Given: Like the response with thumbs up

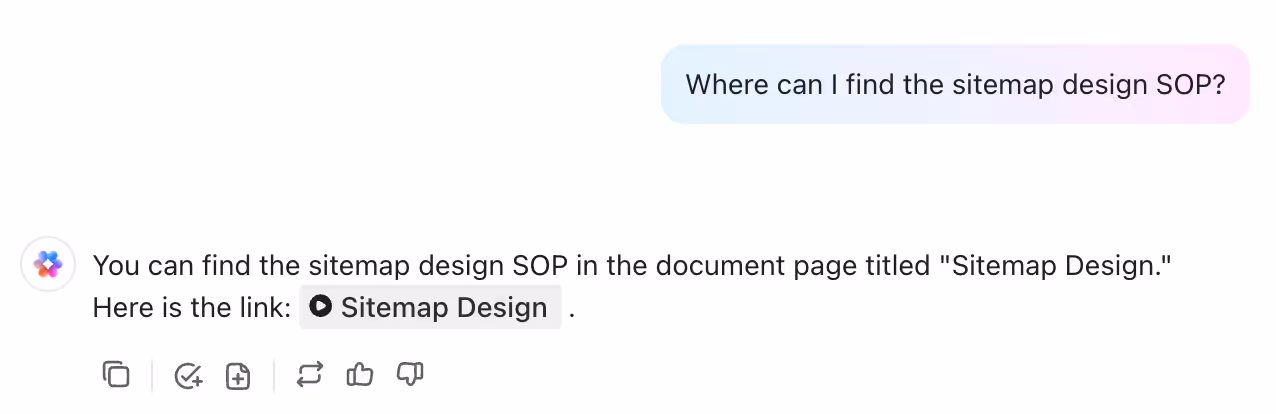Looking at the screenshot, I should click(360, 375).
